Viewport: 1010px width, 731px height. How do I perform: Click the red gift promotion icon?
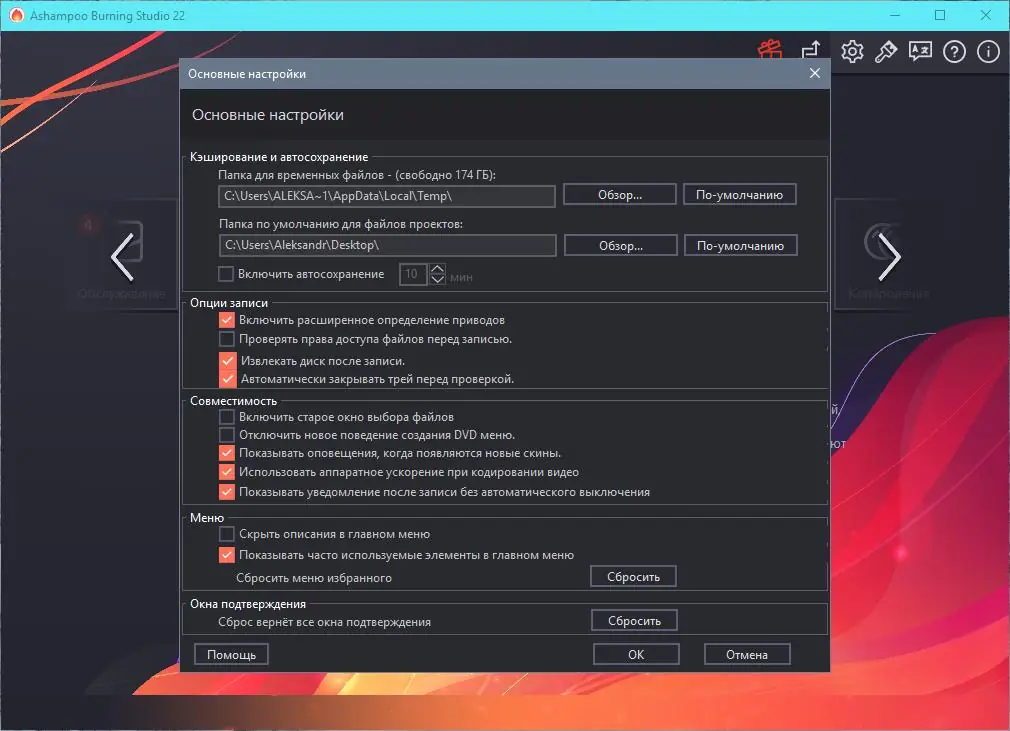(771, 48)
